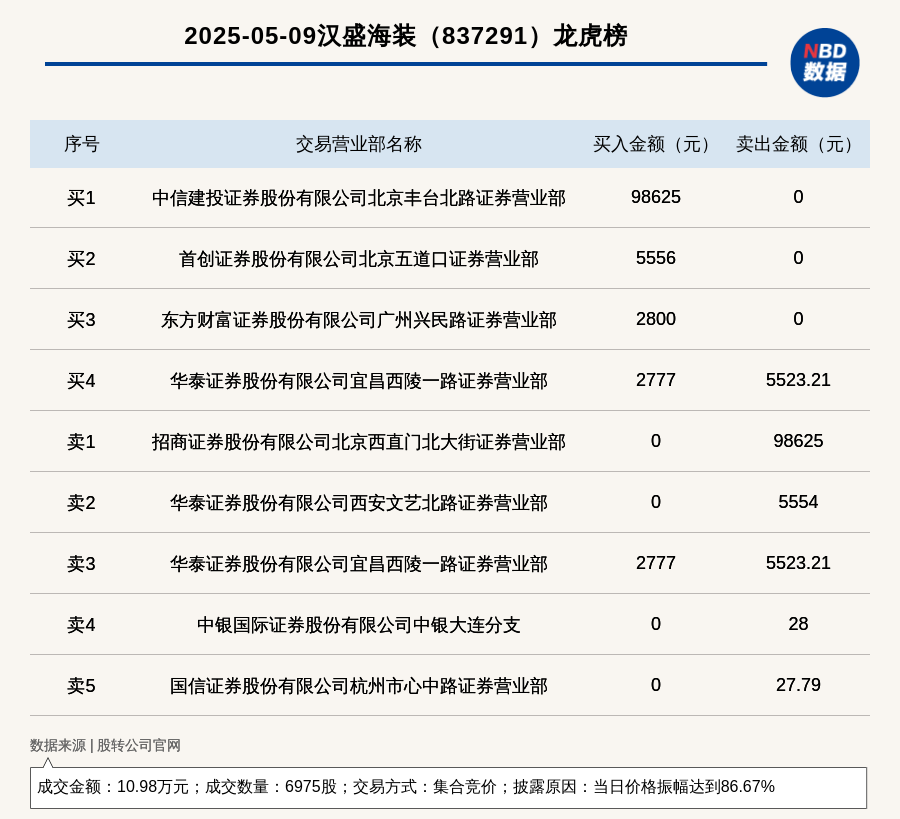Select the 买1 row label
Image resolution: width=900 pixels, height=819 pixels.
82,198
